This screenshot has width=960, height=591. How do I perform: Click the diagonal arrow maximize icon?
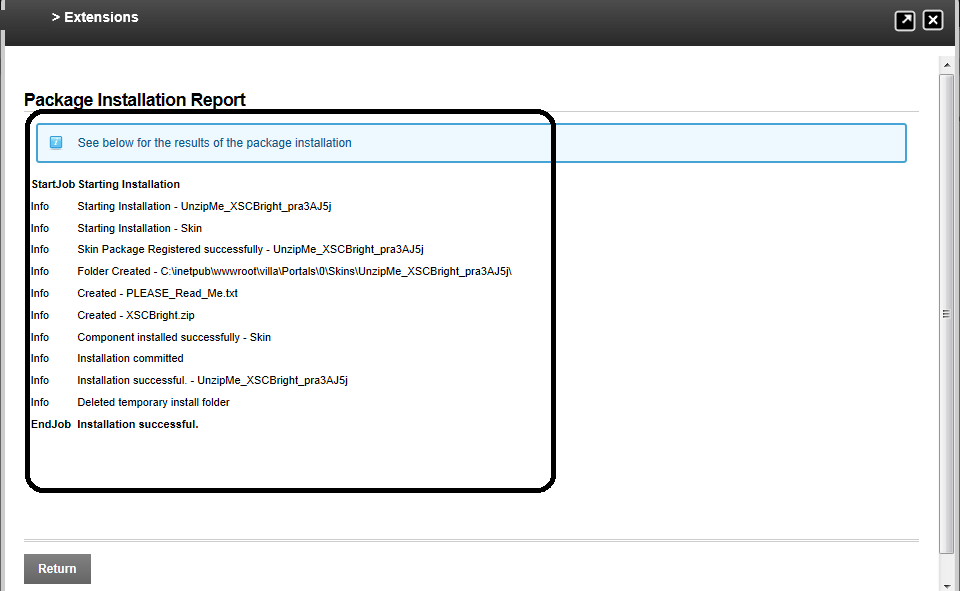click(x=905, y=20)
